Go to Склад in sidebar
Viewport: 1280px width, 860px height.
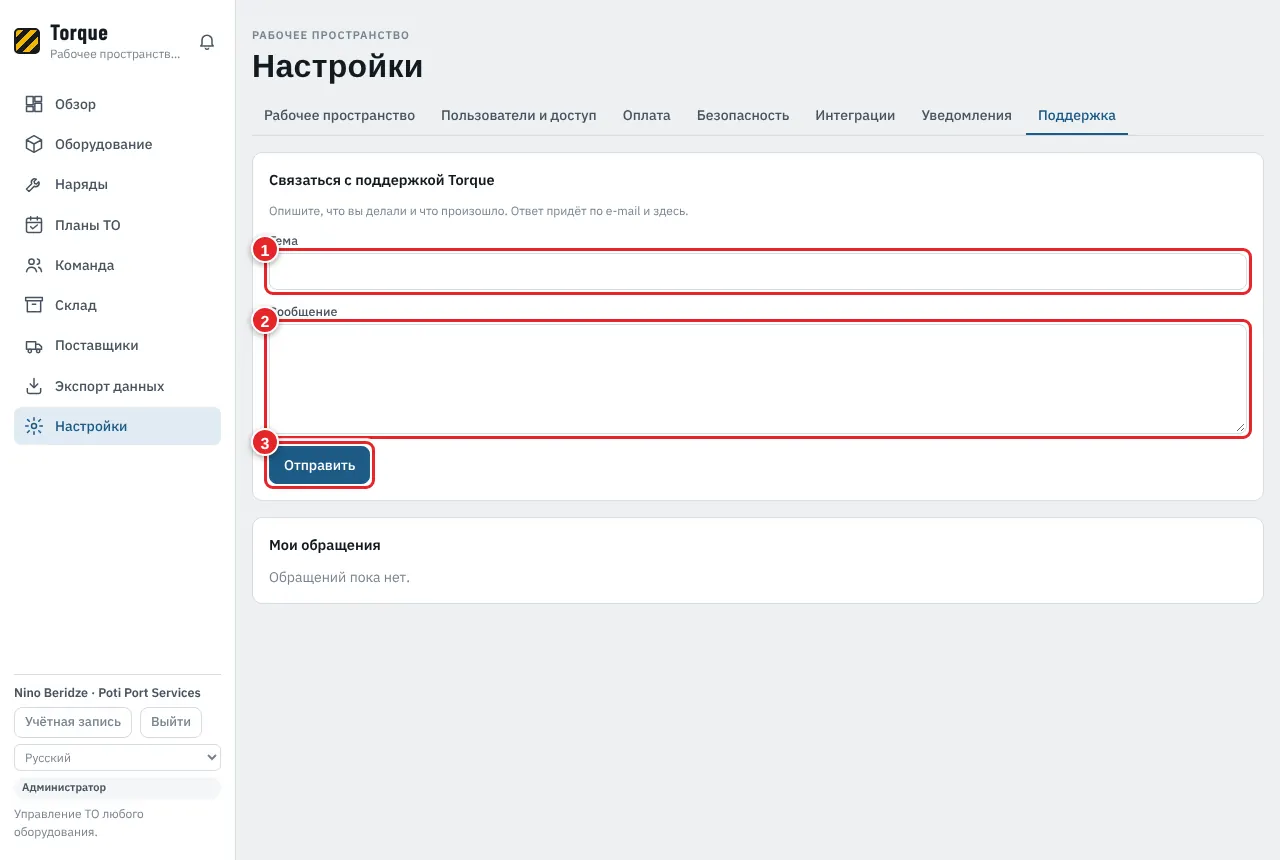tap(117, 305)
